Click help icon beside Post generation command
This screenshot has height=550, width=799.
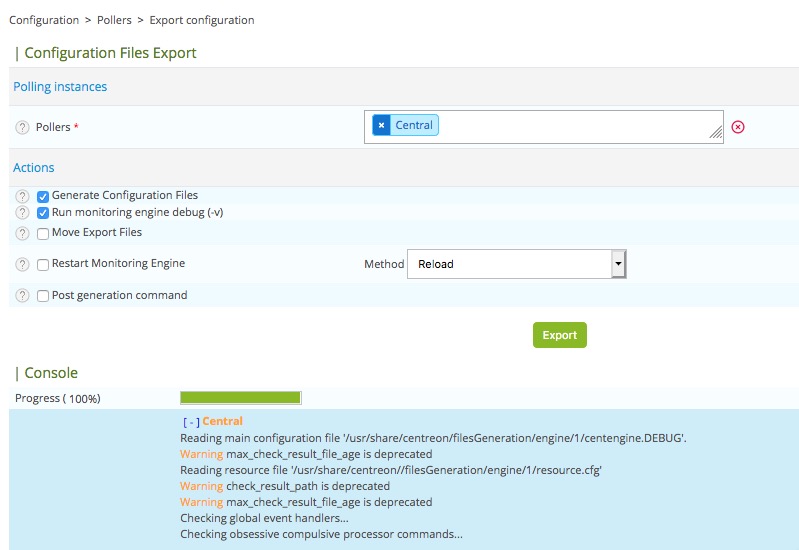(22, 296)
